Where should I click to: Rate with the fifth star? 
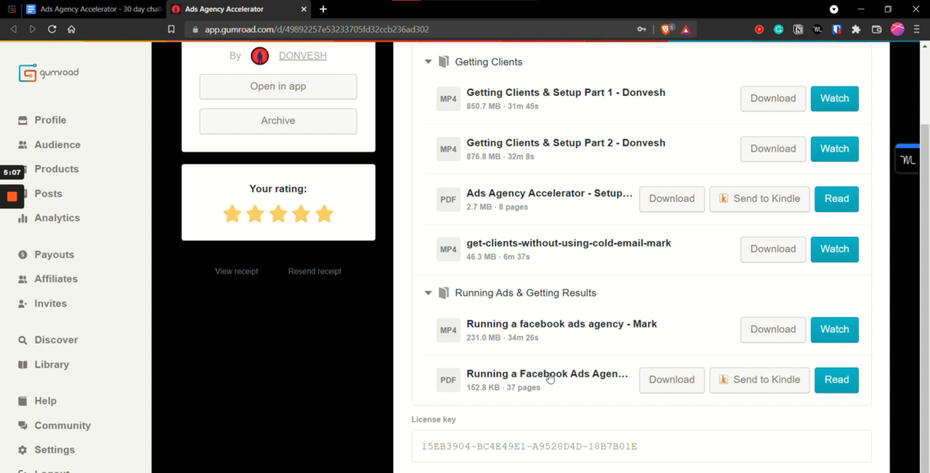[x=324, y=213]
